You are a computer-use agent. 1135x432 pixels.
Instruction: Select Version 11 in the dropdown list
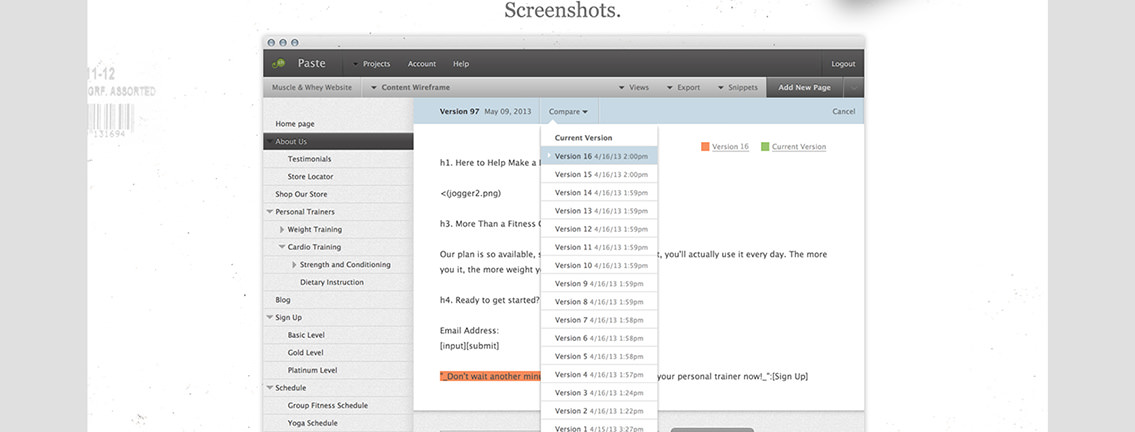click(599, 247)
